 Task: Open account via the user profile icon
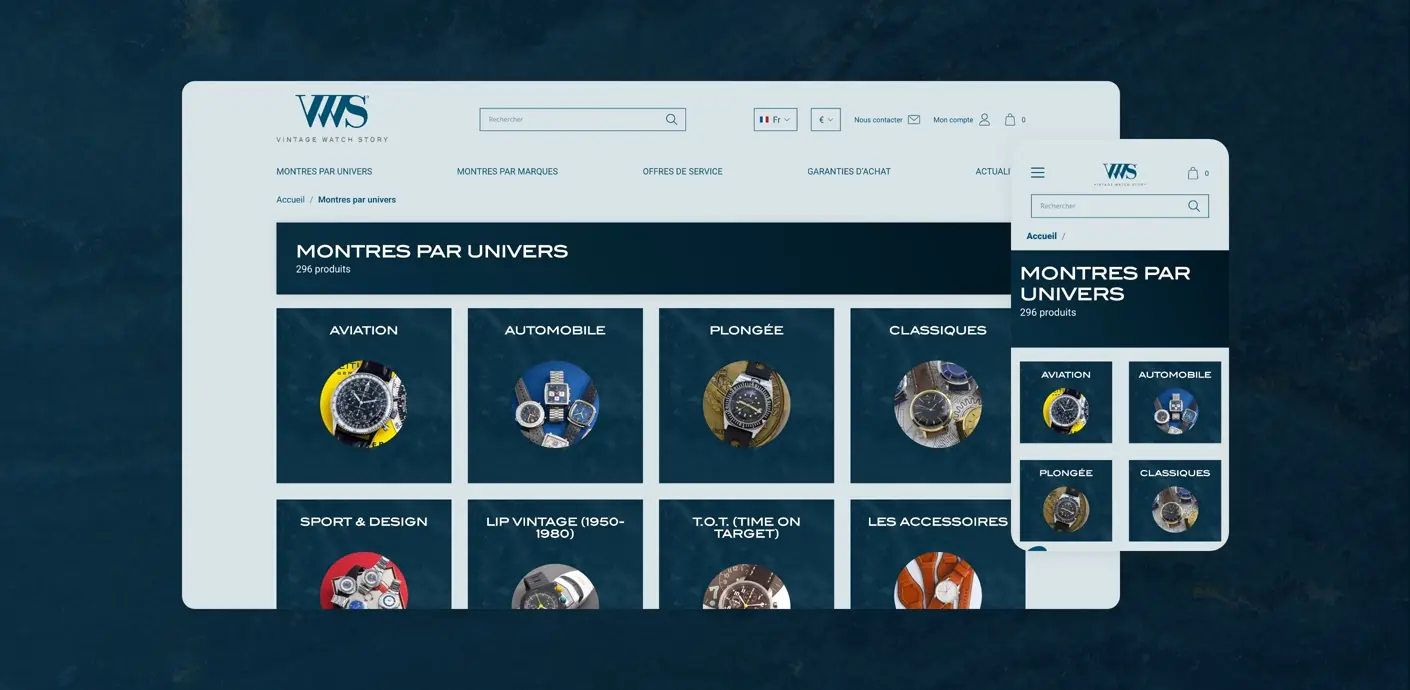[984, 120]
